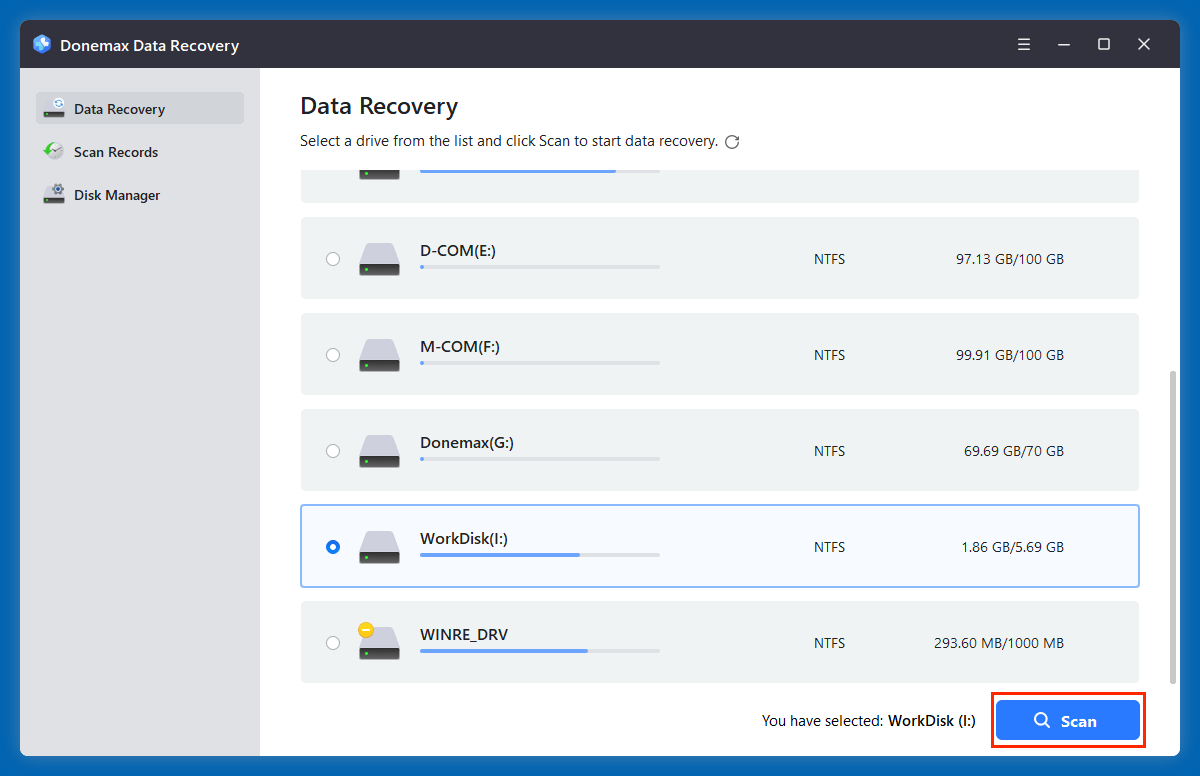The width and height of the screenshot is (1200, 776).
Task: Start scanning with the Scan button
Action: tap(1068, 720)
